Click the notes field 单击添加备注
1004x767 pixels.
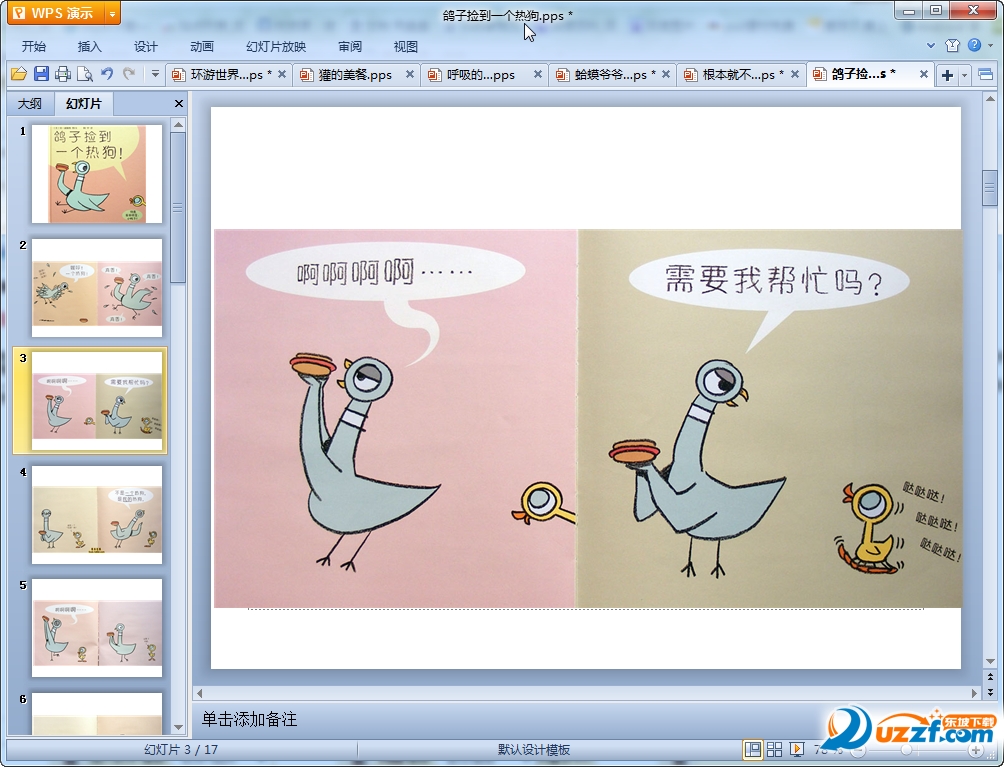(250, 719)
